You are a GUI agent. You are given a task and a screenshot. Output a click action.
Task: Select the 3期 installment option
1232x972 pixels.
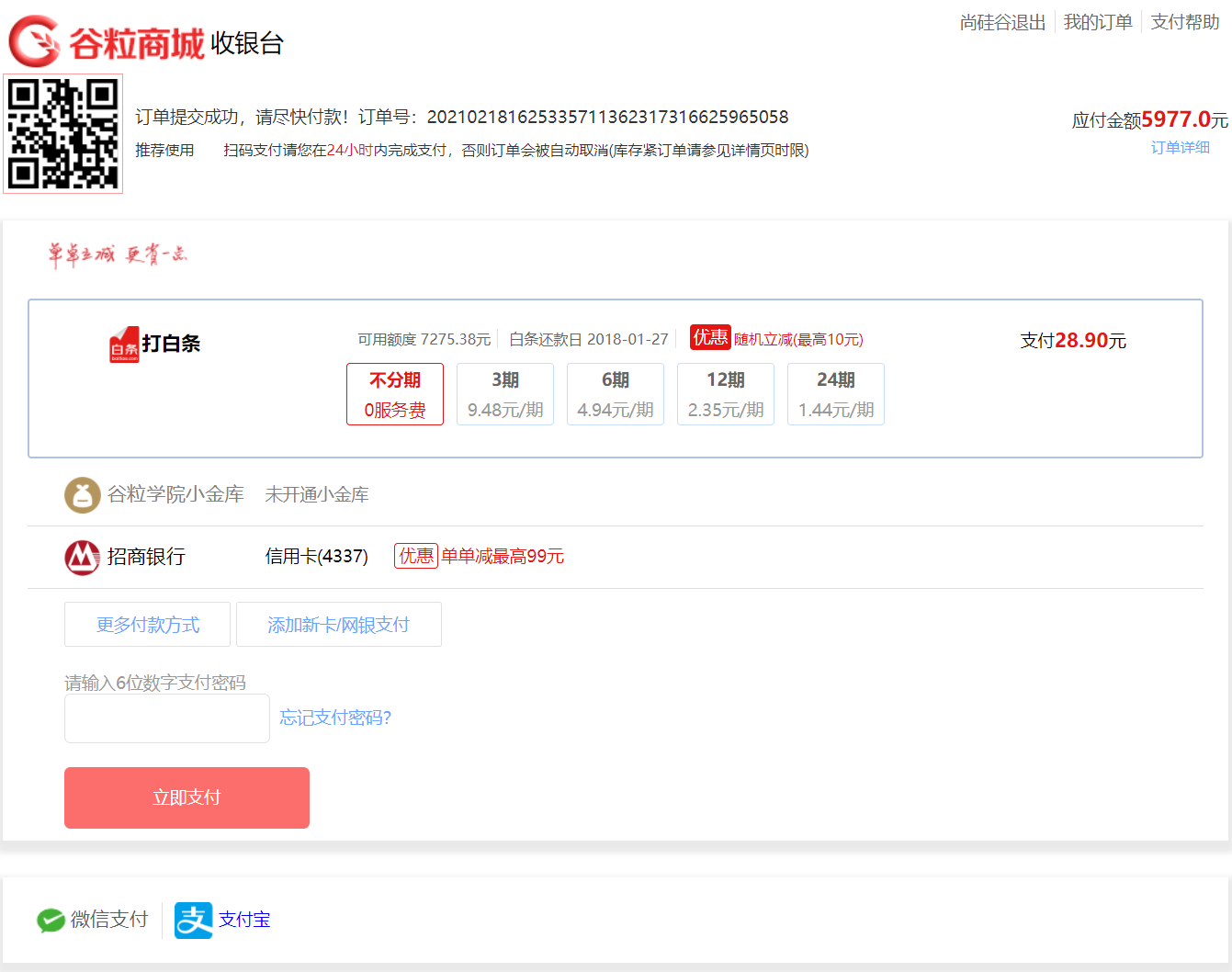tap(505, 394)
